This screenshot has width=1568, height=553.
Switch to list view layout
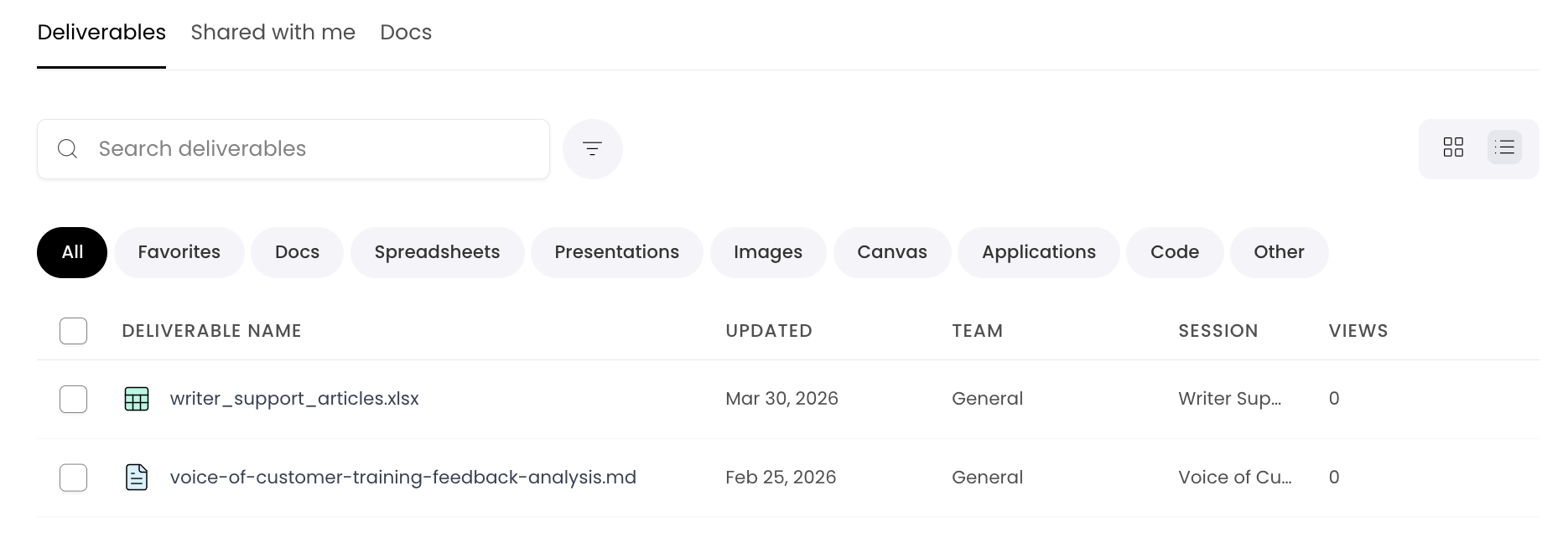(1504, 147)
